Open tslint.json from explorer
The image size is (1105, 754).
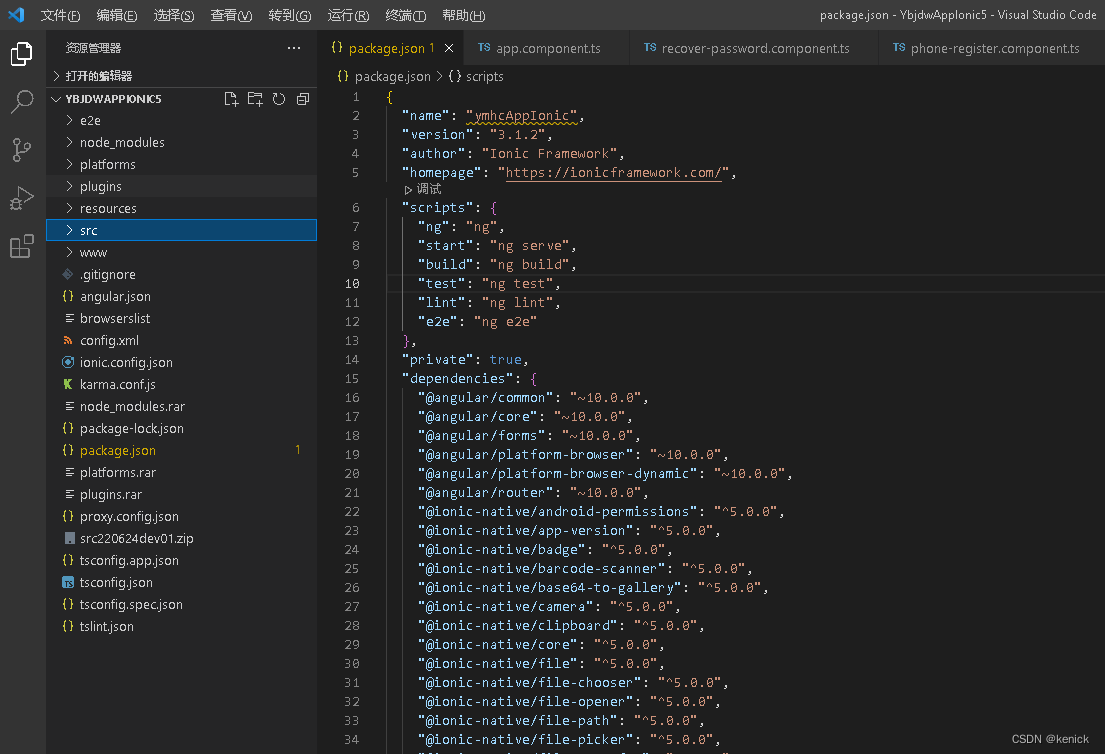(x=182, y=626)
